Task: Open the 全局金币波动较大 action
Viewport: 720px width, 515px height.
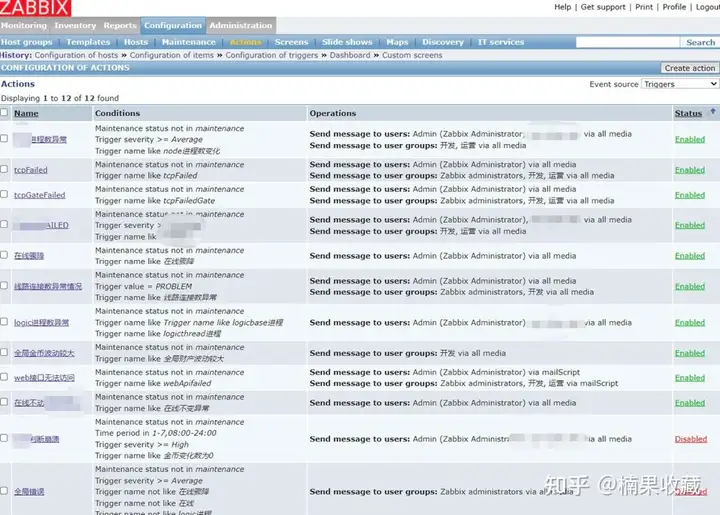Action: click(44, 353)
